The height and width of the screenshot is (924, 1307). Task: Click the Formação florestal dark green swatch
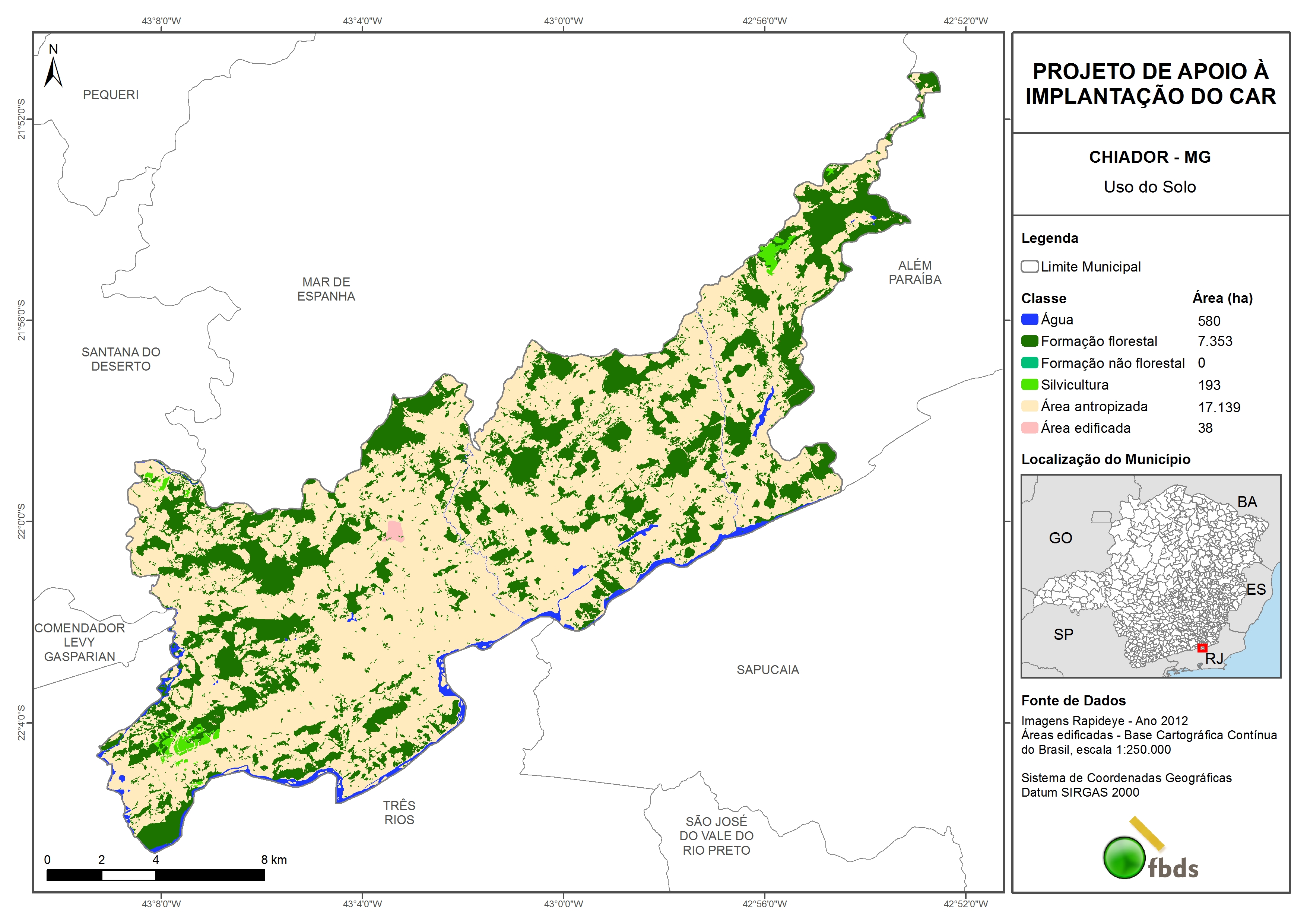(x=1029, y=341)
